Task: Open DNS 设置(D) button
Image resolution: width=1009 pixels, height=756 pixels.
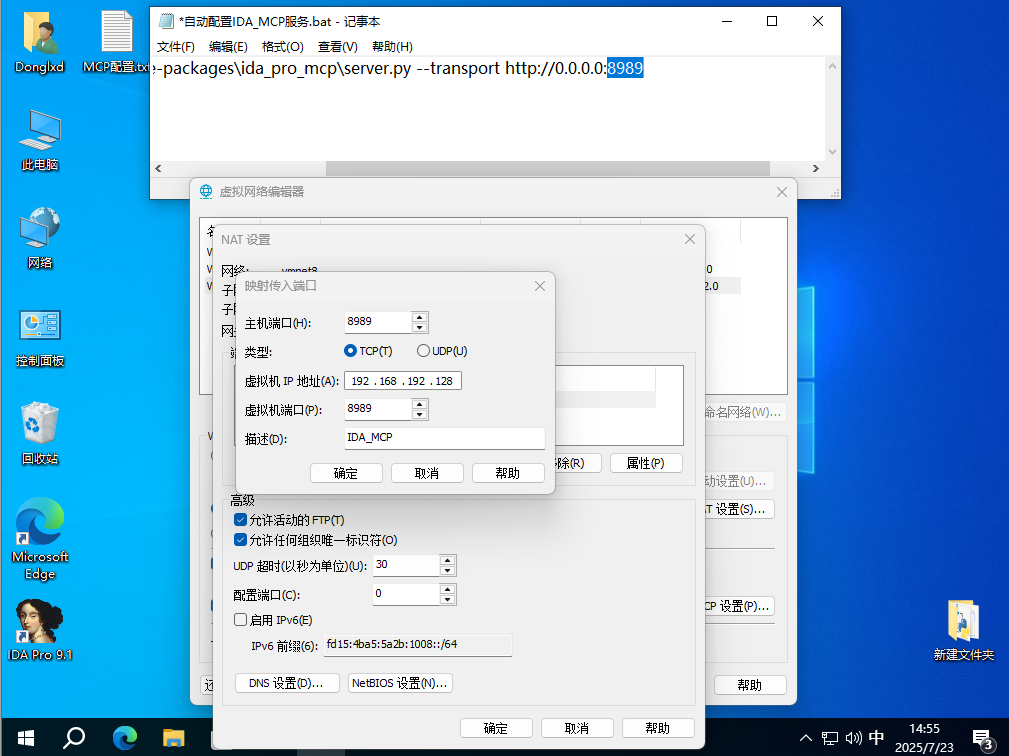Action: tap(287, 684)
